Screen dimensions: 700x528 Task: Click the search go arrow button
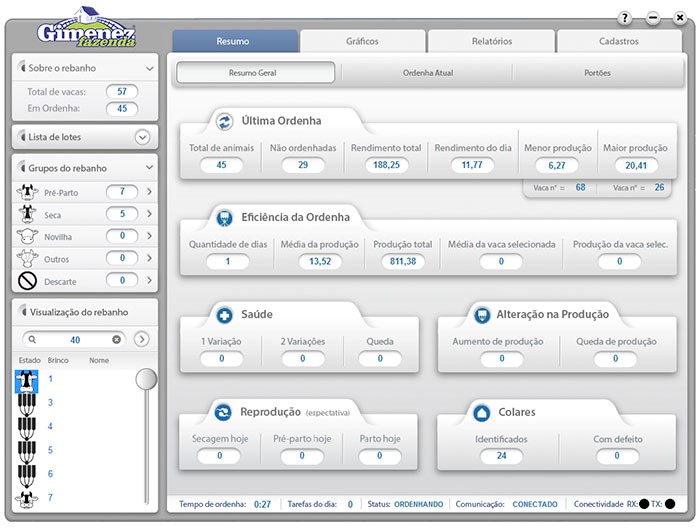point(141,340)
